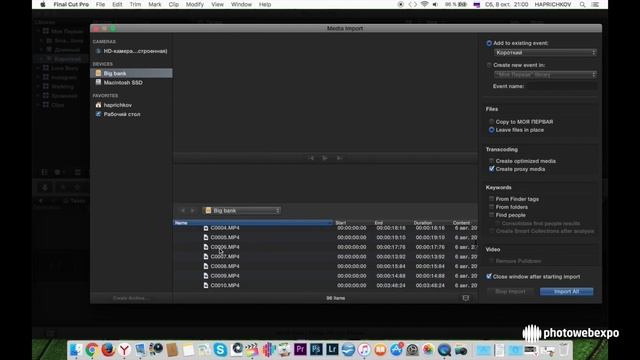Enable keywords From folders
Screen dimensions: 640x360
[x=491, y=207]
